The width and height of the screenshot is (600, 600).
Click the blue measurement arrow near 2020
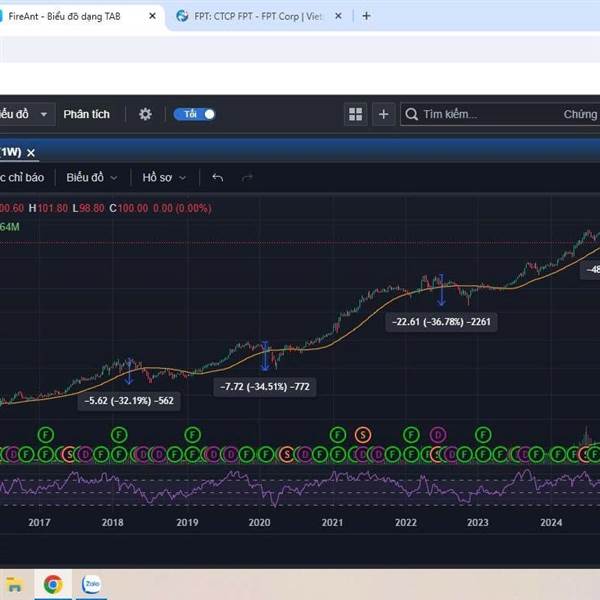pyautogui.click(x=265, y=356)
